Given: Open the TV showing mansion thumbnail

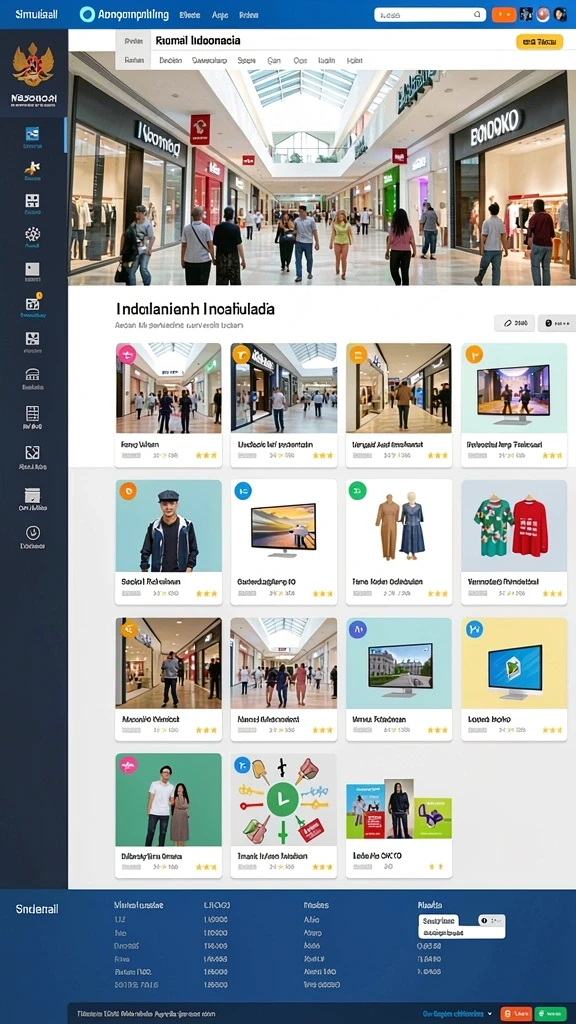Looking at the screenshot, I should tap(399, 664).
